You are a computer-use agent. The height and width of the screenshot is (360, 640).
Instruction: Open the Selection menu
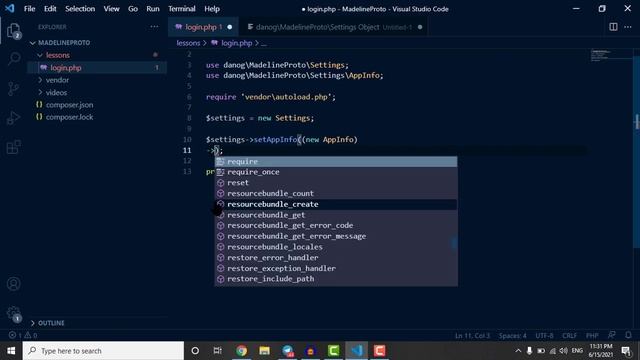(x=80, y=9)
